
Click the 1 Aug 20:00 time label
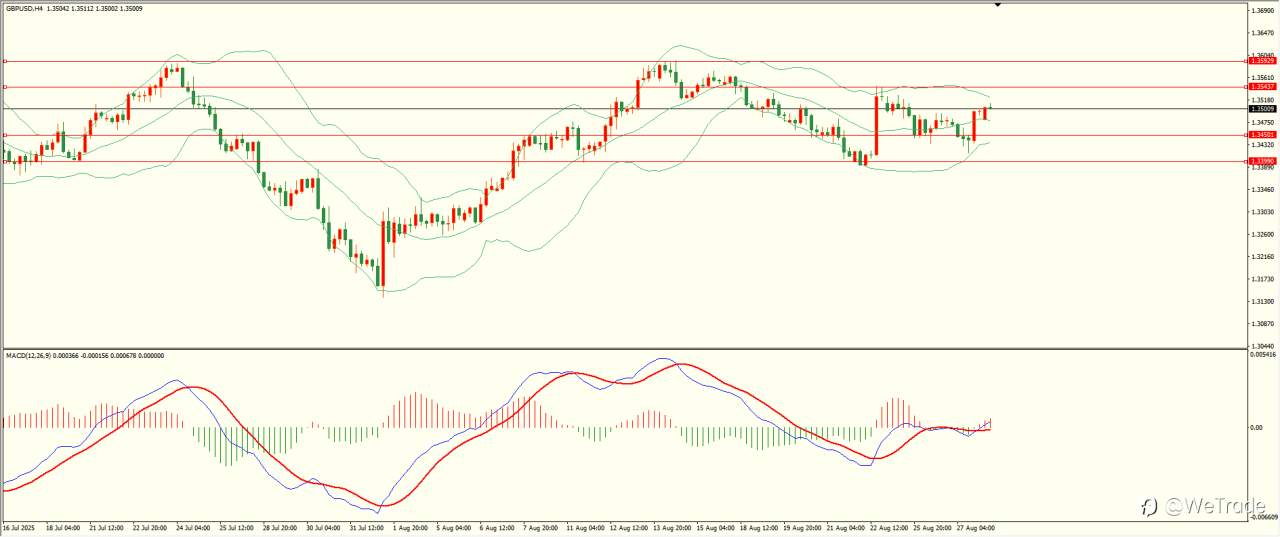point(411,527)
